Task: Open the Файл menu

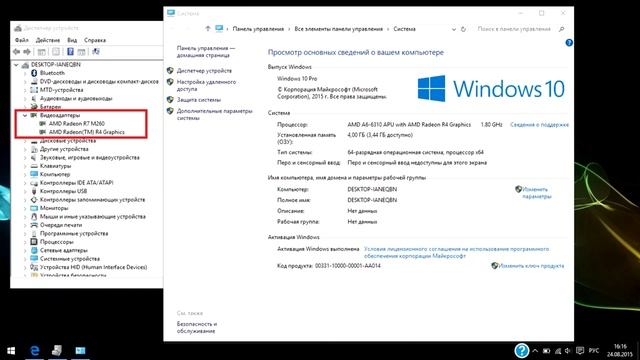Action: click(x=22, y=40)
